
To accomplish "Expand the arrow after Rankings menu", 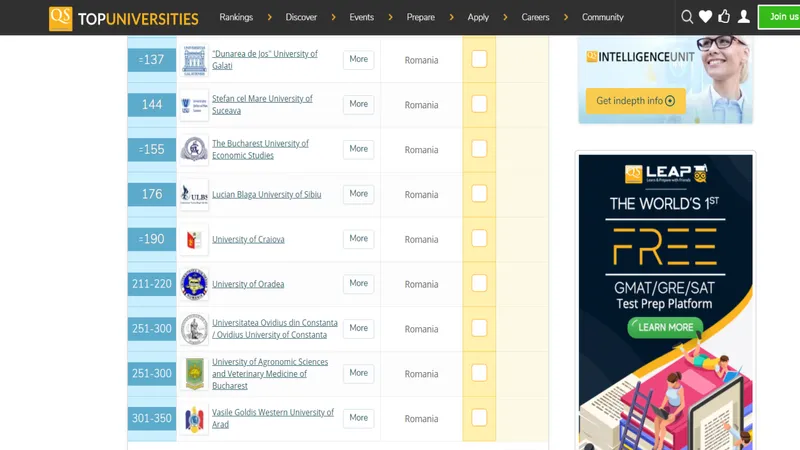I will [x=269, y=17].
